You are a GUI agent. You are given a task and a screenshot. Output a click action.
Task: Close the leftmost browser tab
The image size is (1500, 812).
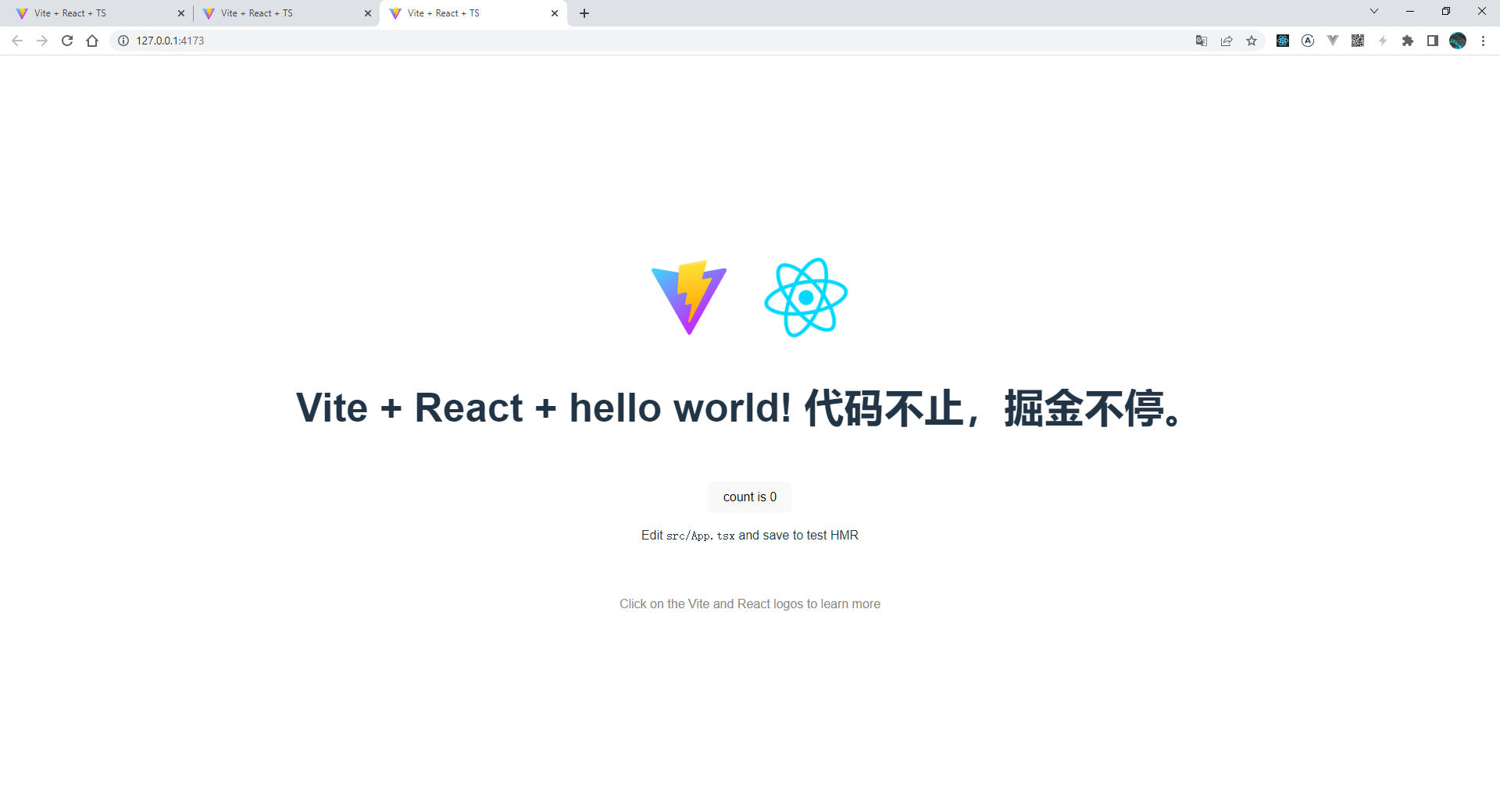[x=181, y=13]
